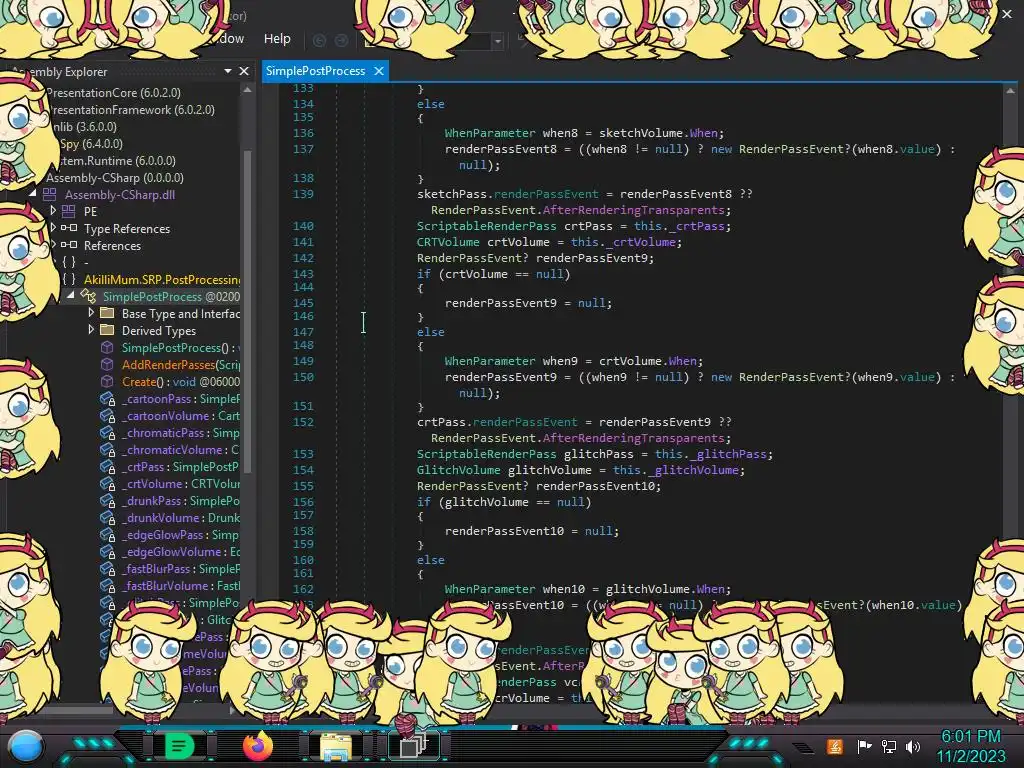The width and height of the screenshot is (1024, 768).
Task: Click the SimplePostProcess() constructor method icon
Action: point(107,347)
